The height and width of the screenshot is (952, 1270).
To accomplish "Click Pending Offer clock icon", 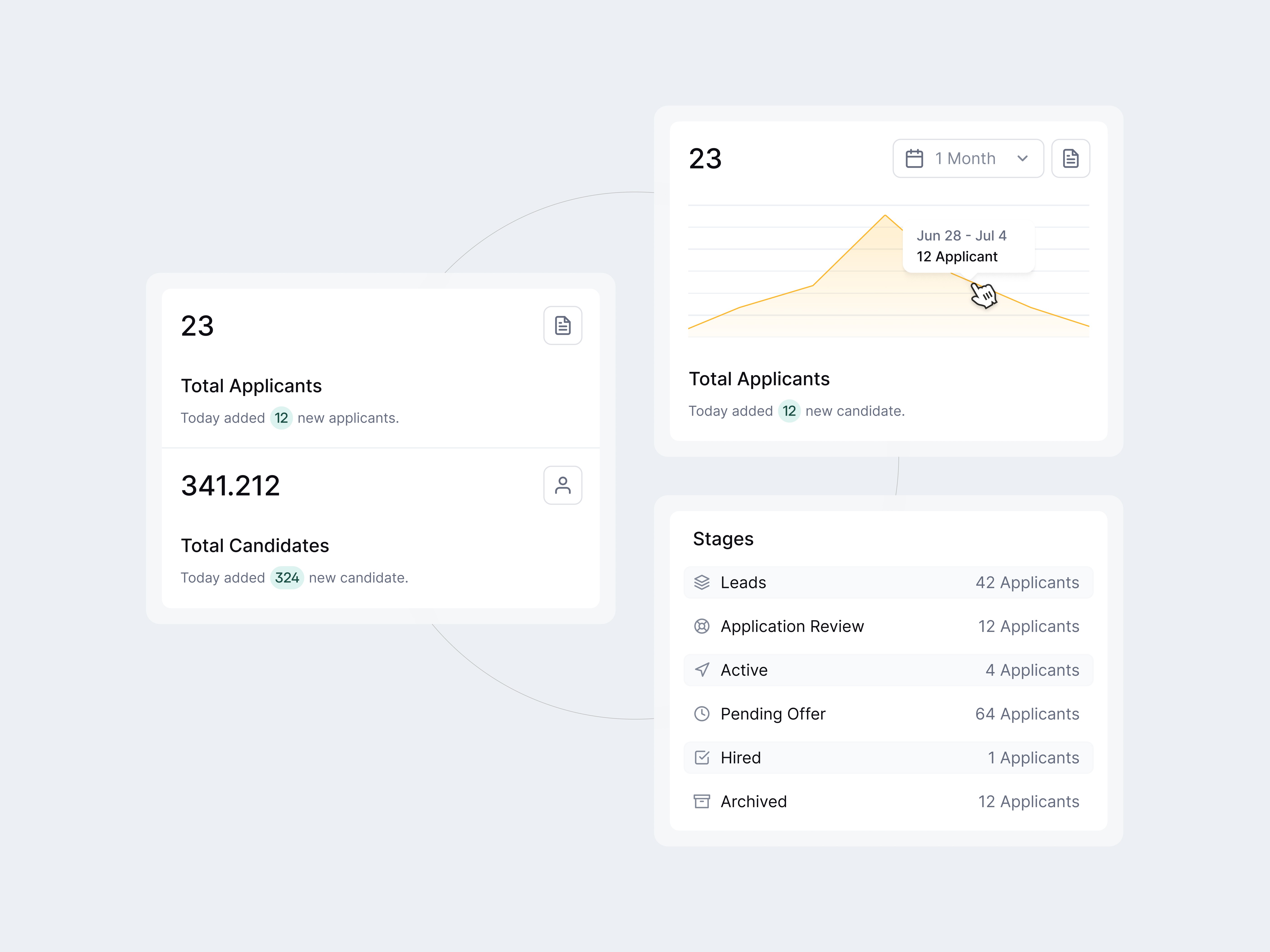I will point(702,714).
